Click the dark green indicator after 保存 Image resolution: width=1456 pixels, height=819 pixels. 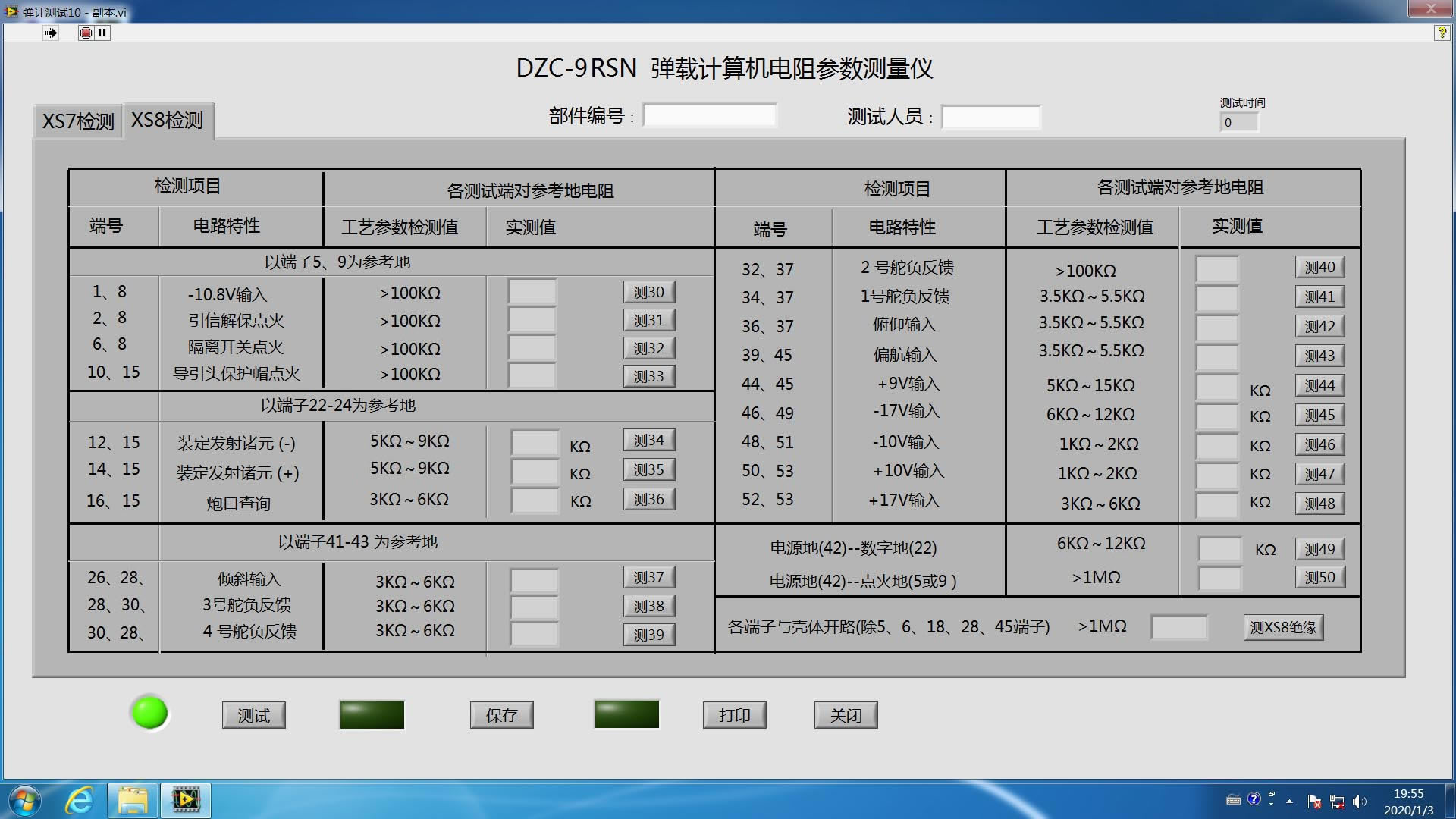(x=626, y=714)
